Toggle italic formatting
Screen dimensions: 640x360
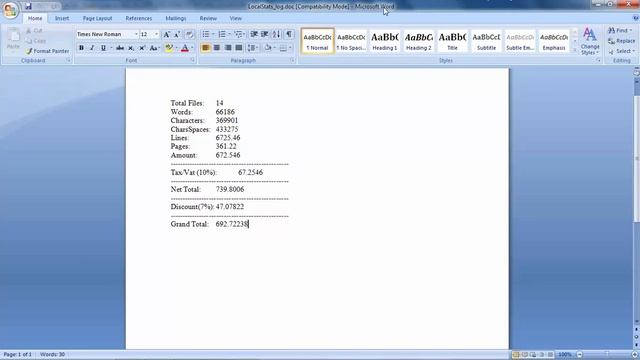coord(92,48)
